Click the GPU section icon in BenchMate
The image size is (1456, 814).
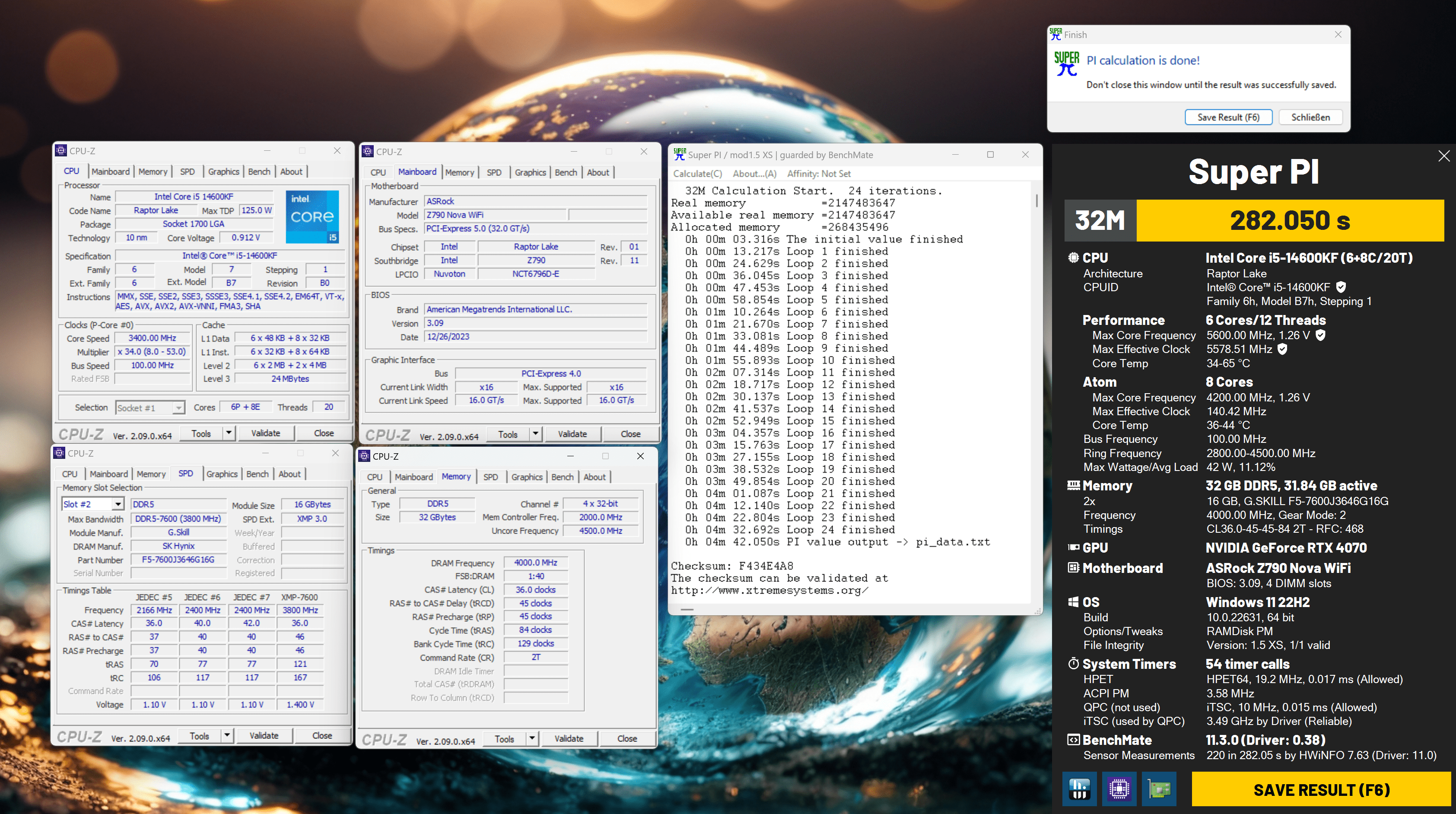click(1073, 547)
